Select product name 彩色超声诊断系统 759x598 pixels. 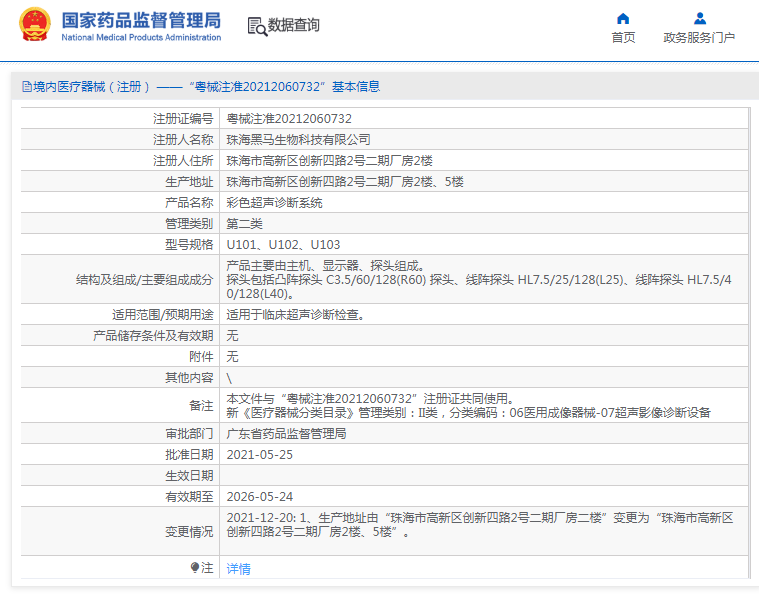274,202
